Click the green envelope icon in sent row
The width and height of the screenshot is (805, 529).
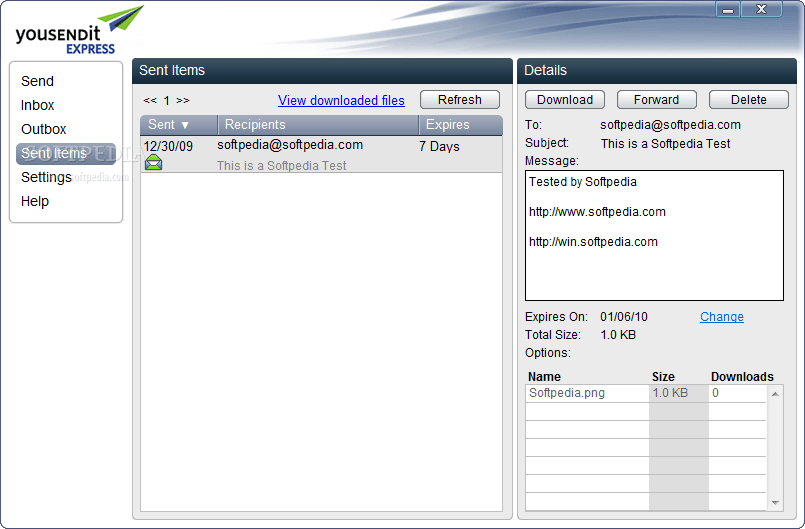click(154, 163)
